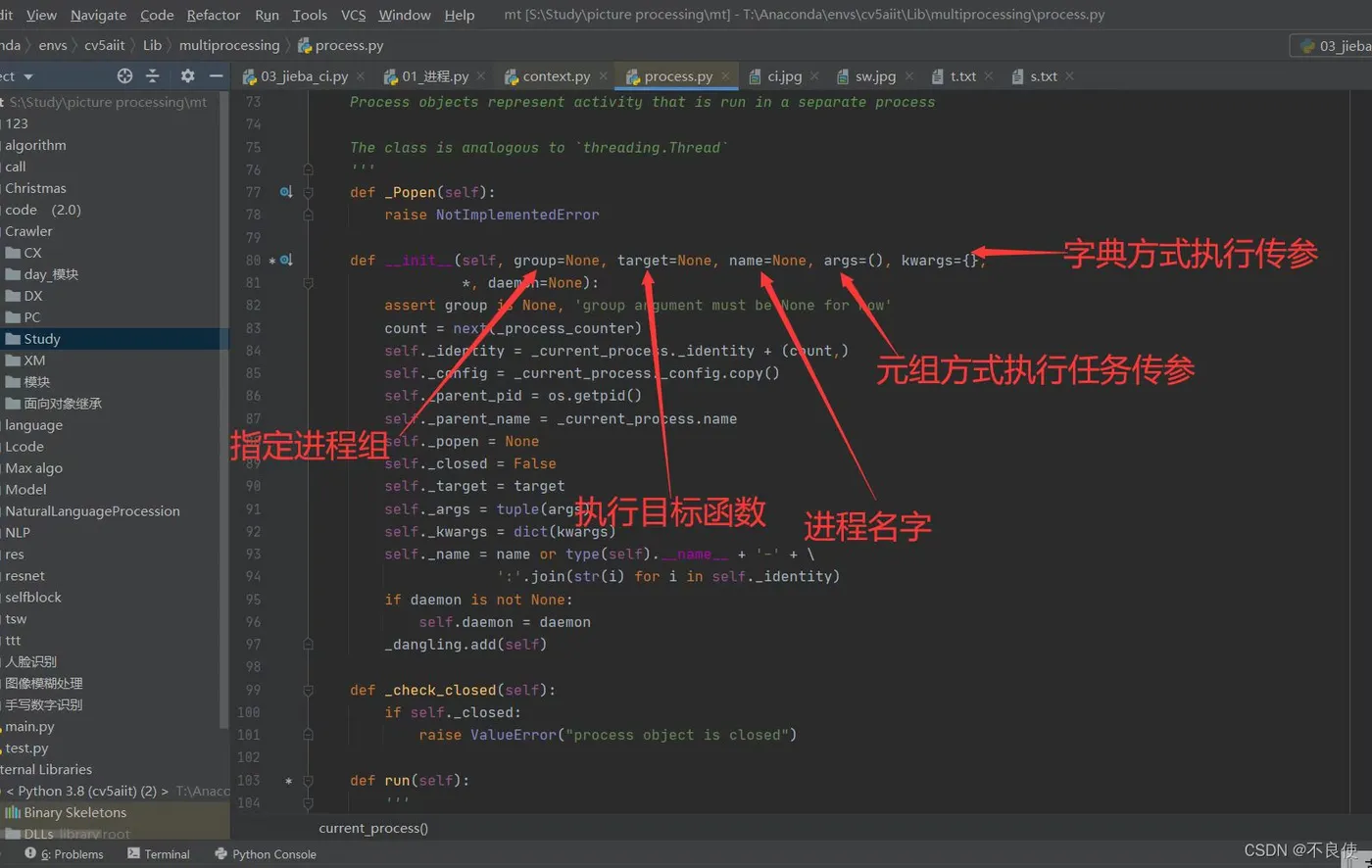Viewport: 1372px width, 868px height.
Task: Click the CX folder icon
Action: (13, 253)
